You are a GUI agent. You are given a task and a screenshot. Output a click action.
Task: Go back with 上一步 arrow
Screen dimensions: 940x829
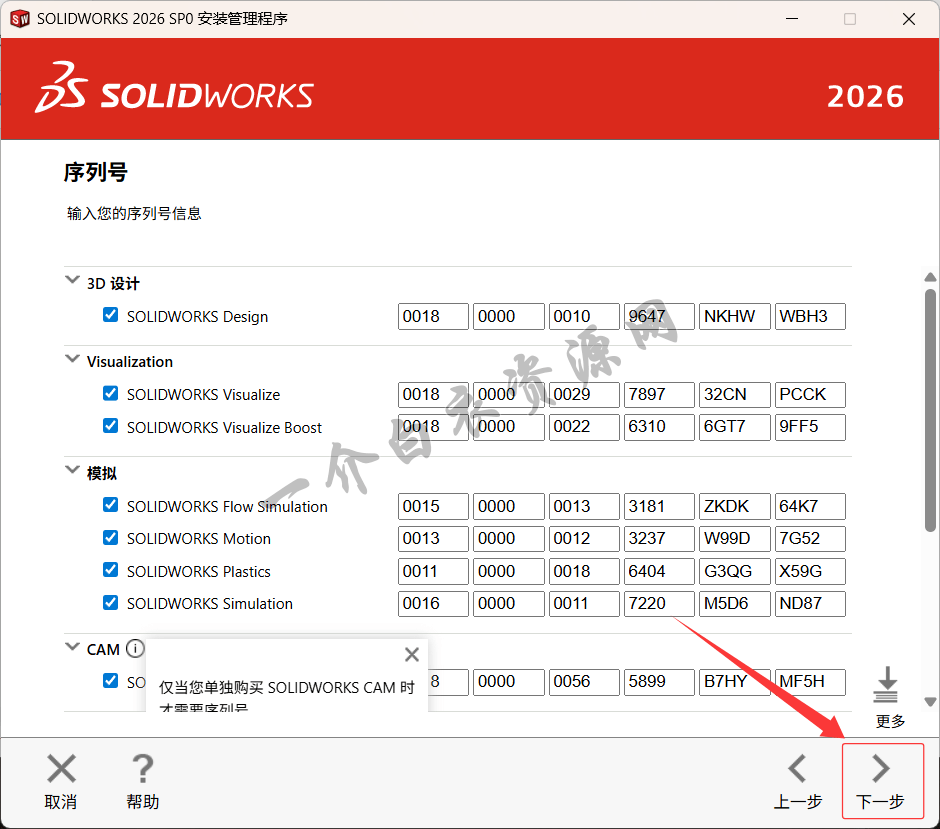[x=797, y=769]
